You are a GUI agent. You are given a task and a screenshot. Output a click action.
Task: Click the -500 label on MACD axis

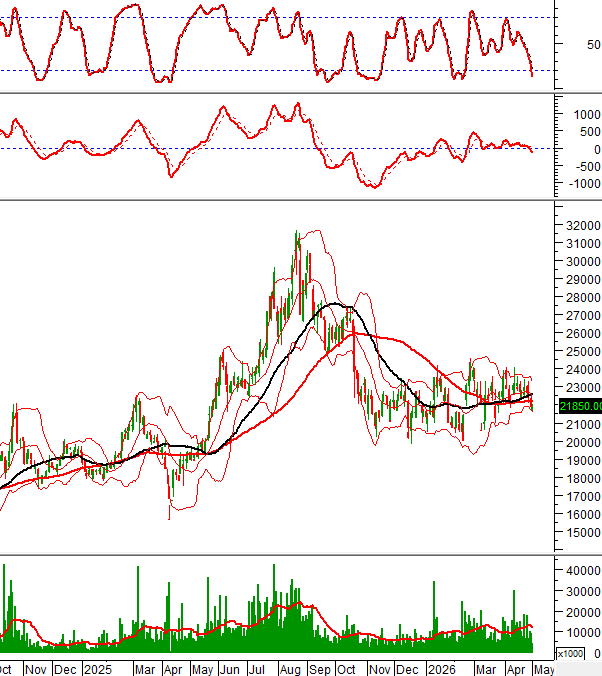(587, 167)
